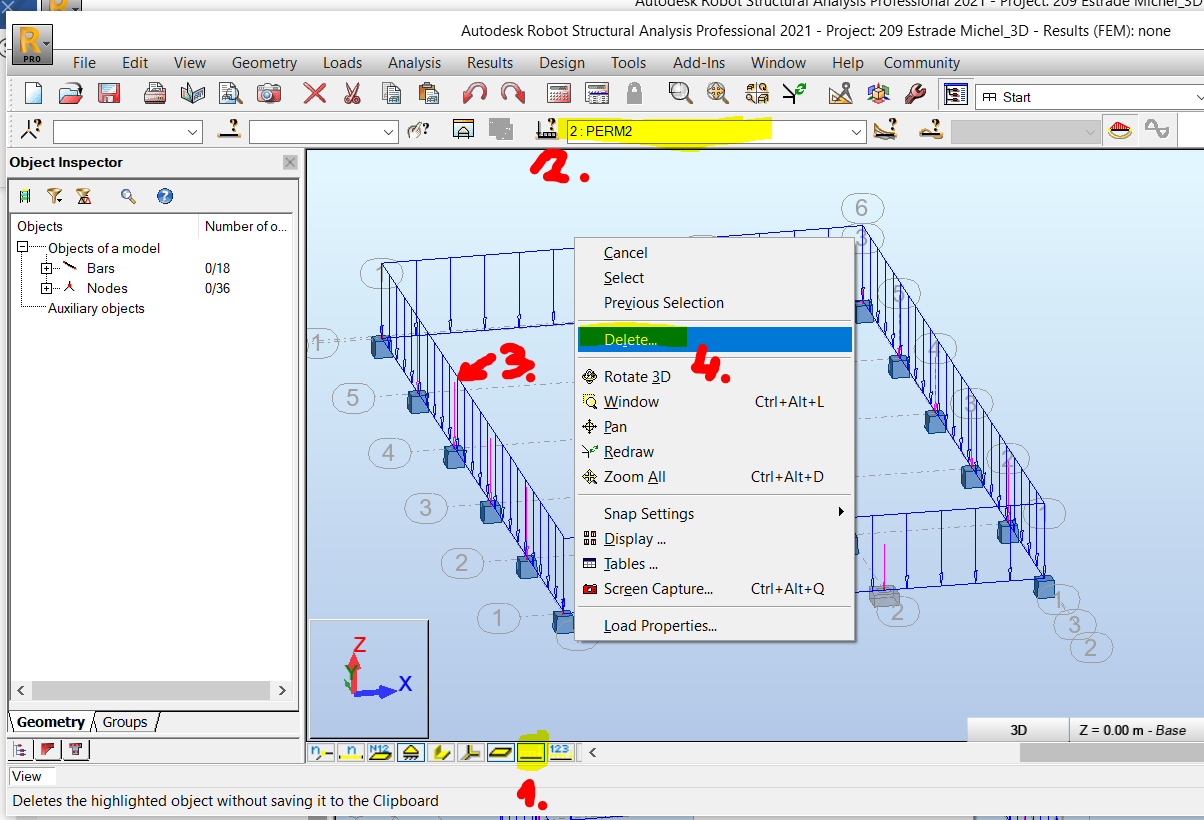Image resolution: width=1204 pixels, height=820 pixels.
Task: Toggle bar numbers display icon
Action: [351, 752]
